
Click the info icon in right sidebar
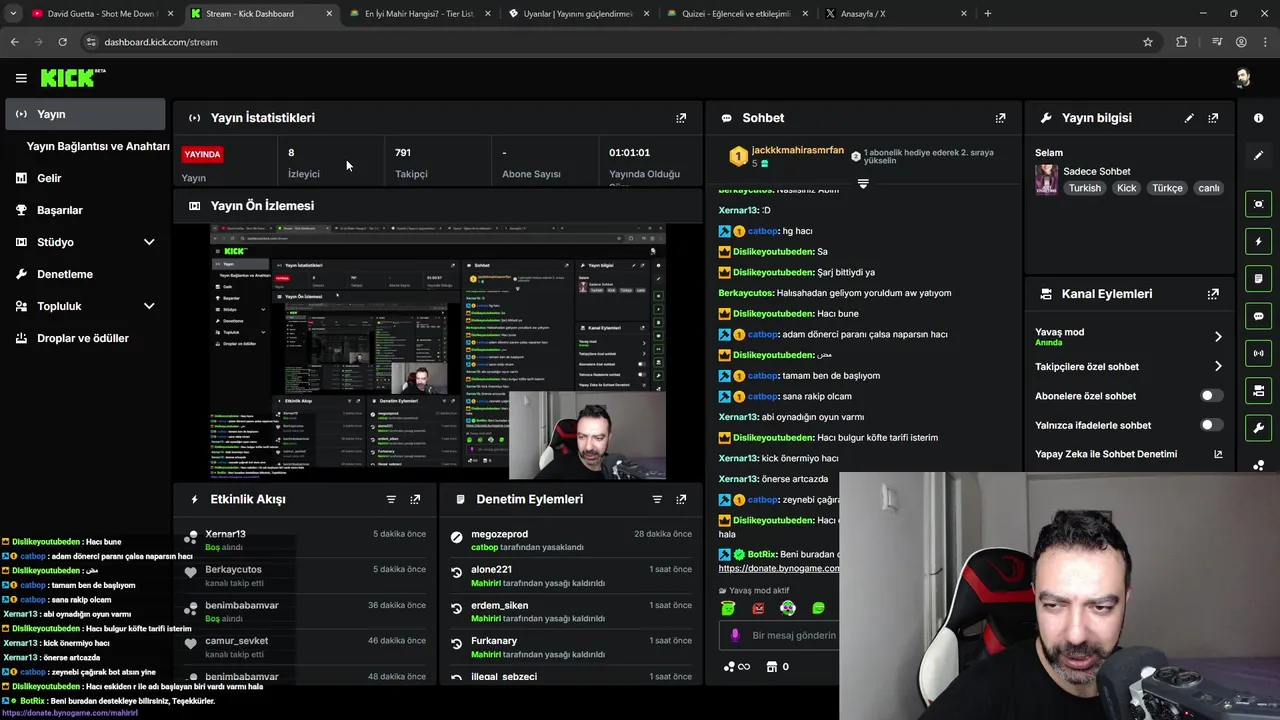click(x=1258, y=118)
